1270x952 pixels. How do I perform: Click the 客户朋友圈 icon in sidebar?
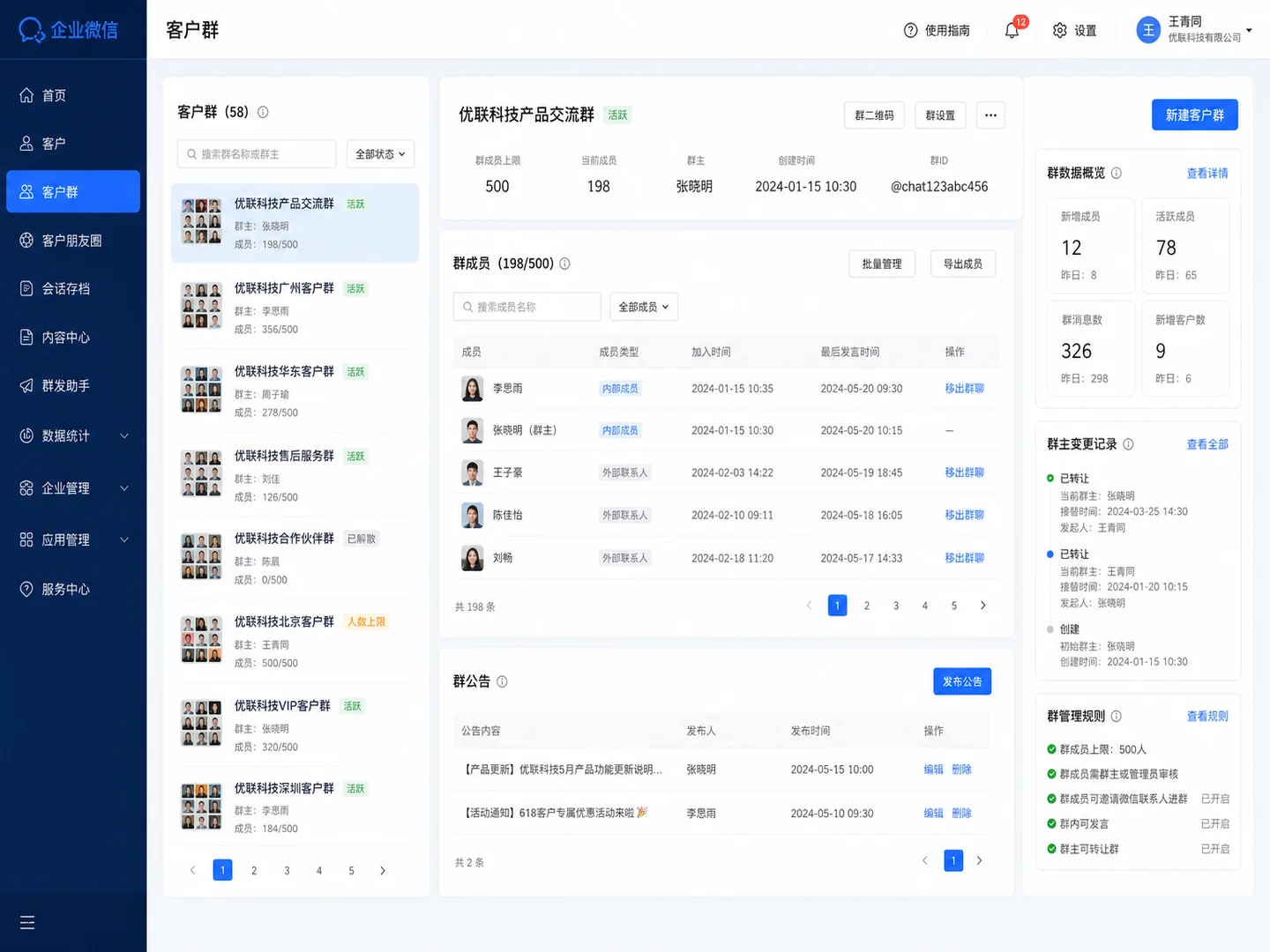26,241
